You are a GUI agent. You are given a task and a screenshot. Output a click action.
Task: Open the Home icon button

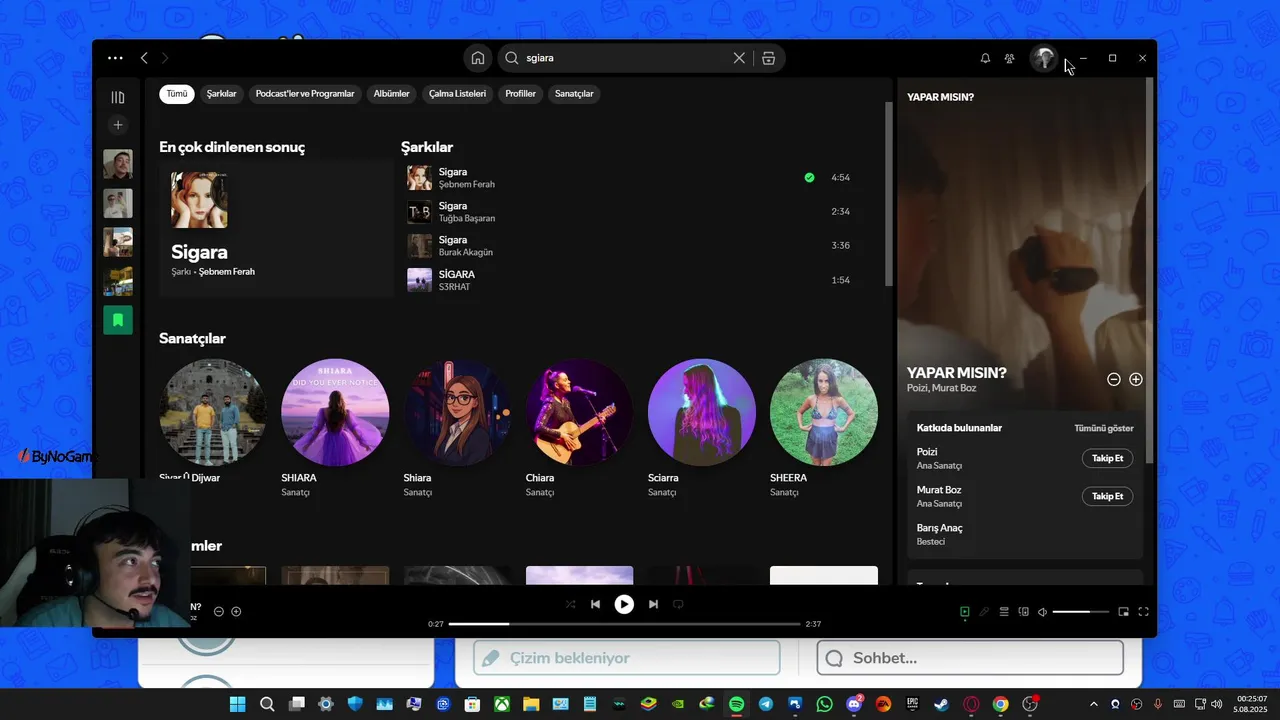pyautogui.click(x=478, y=58)
